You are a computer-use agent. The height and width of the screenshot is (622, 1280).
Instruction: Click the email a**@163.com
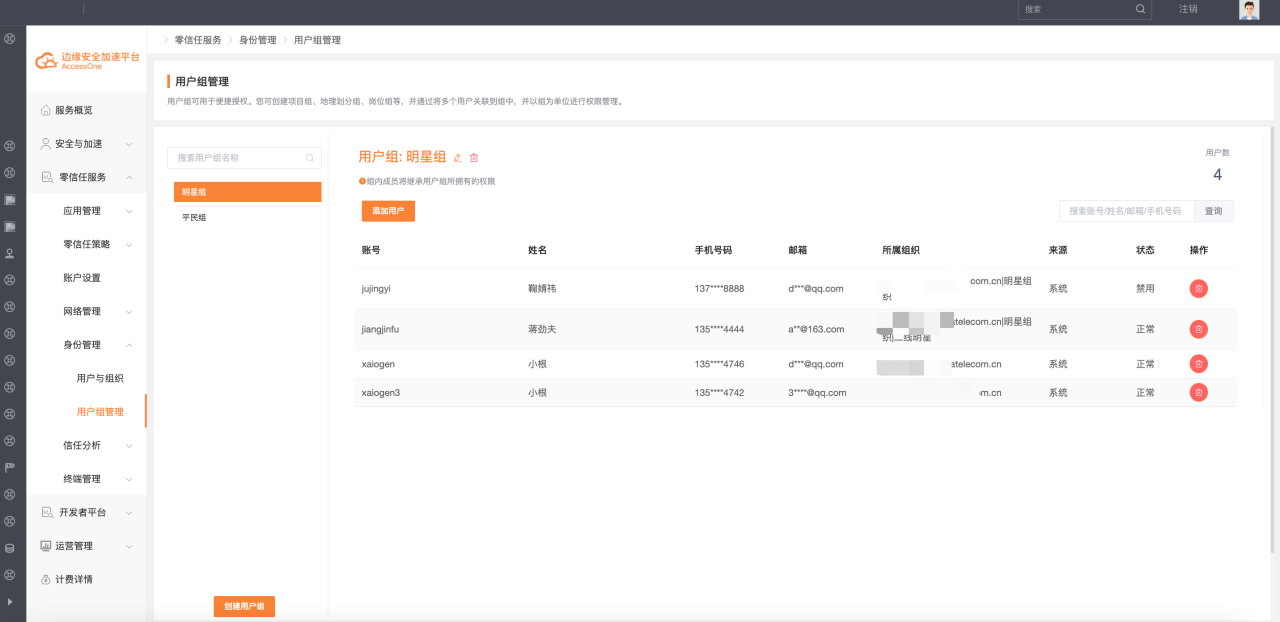816,329
